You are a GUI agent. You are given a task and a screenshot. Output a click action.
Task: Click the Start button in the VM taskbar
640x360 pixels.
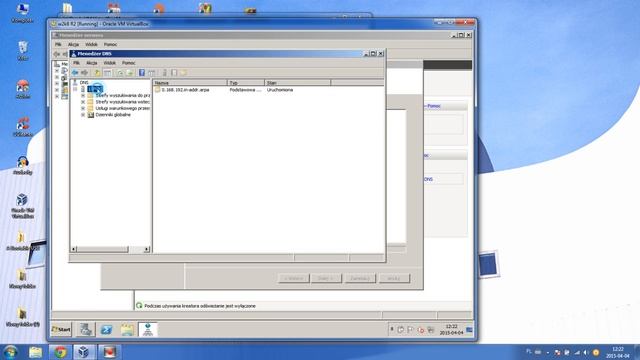click(61, 329)
